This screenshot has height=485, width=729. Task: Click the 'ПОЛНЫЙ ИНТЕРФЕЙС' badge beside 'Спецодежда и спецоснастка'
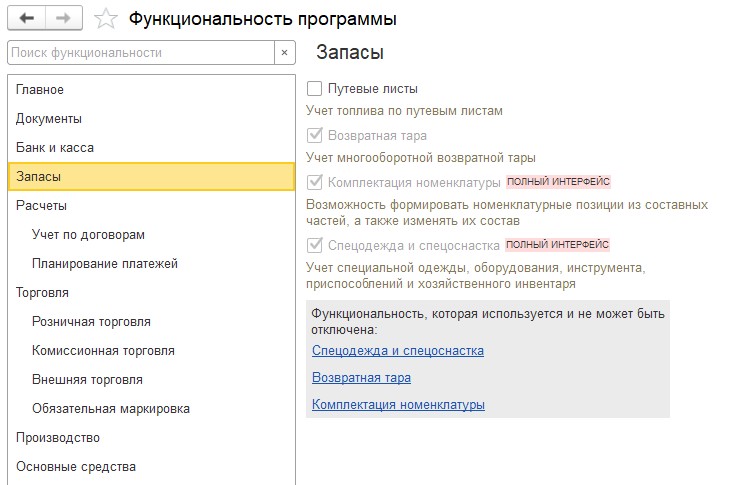coord(557,245)
